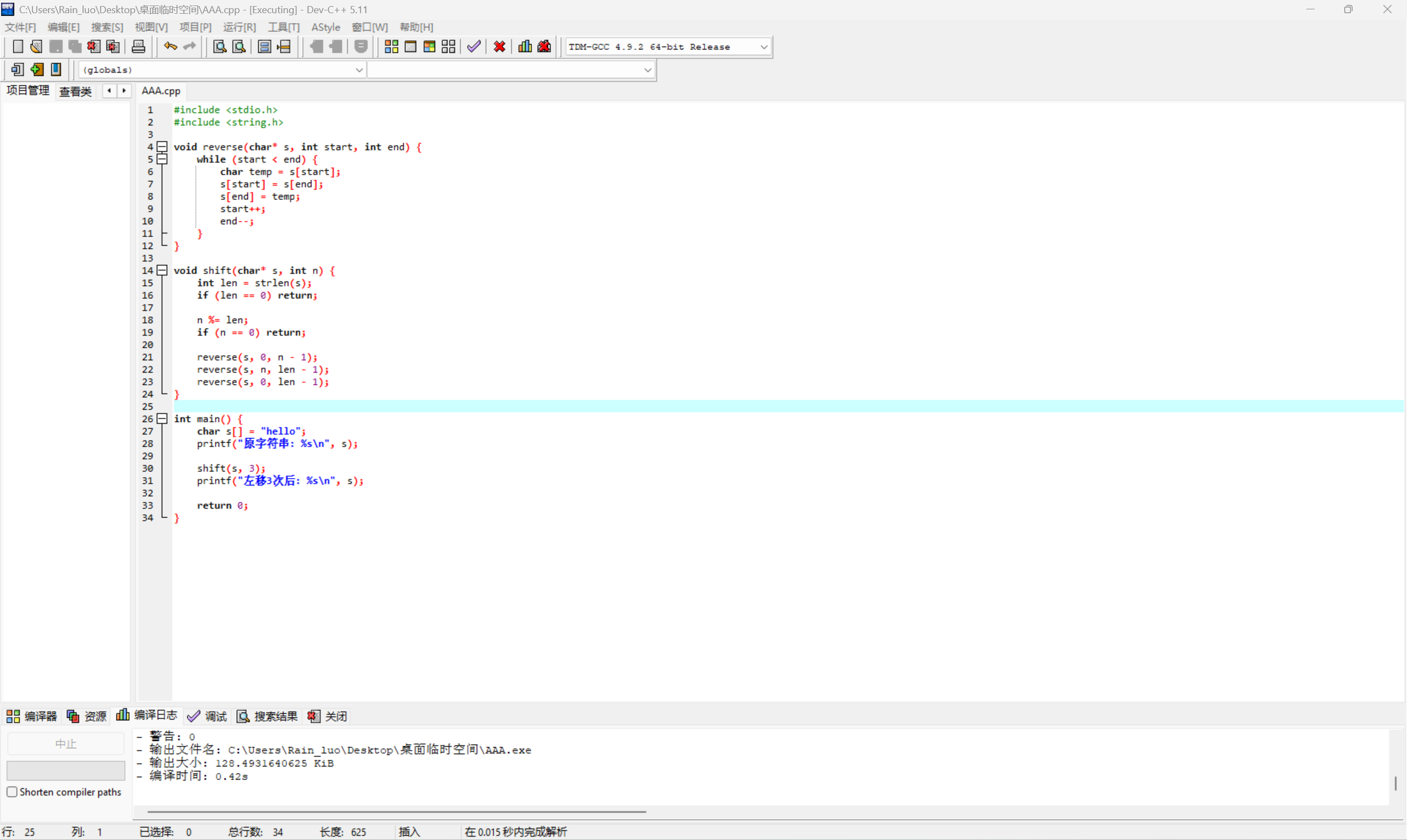Collapse the main function fold at line 26
Viewport: 1407px width, 840px height.
pos(162,418)
